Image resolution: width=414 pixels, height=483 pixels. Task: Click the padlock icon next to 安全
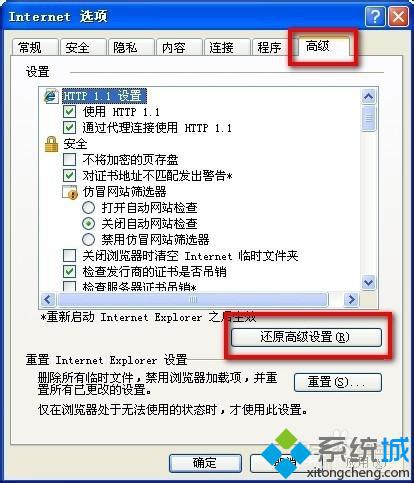(x=51, y=144)
